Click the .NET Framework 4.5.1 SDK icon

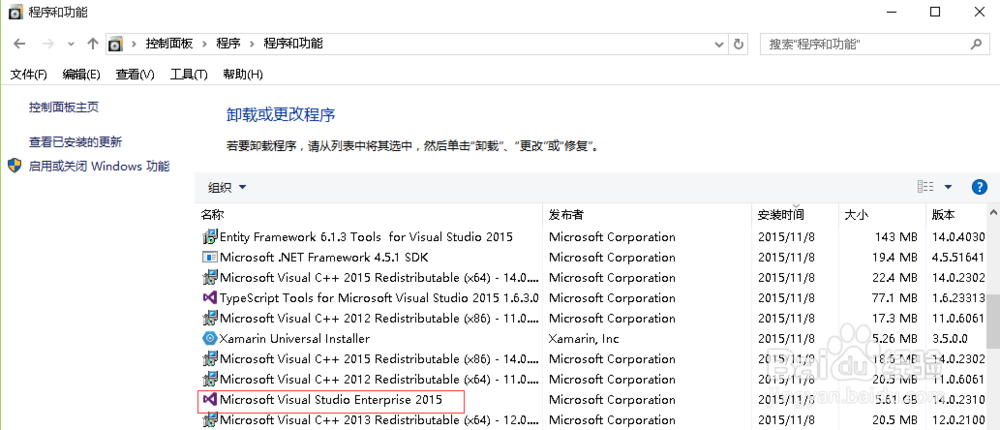point(210,258)
